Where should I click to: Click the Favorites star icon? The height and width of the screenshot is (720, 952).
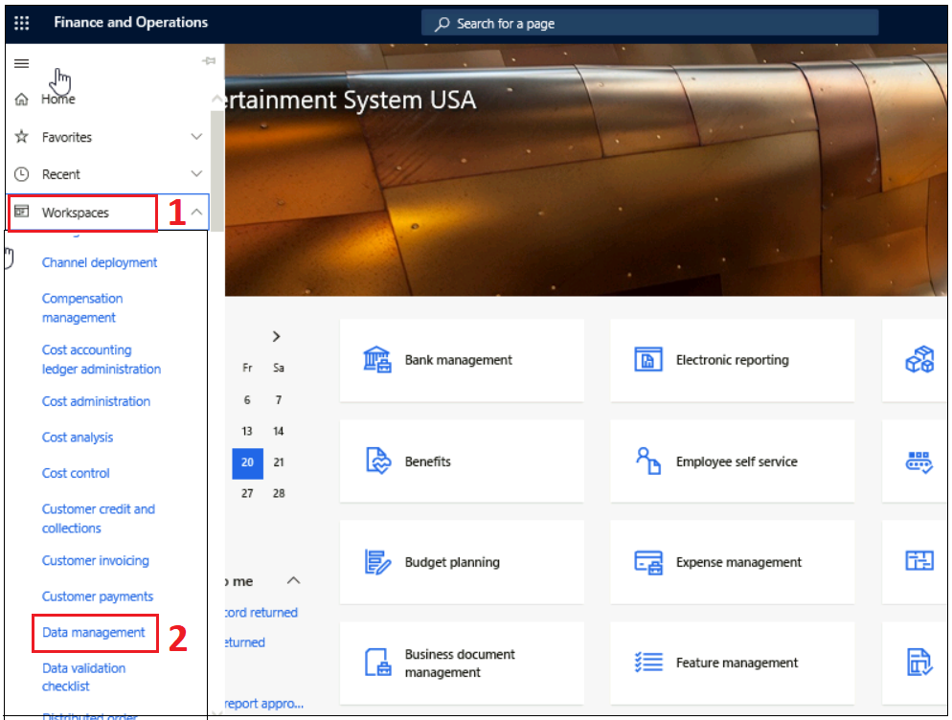click(x=22, y=137)
